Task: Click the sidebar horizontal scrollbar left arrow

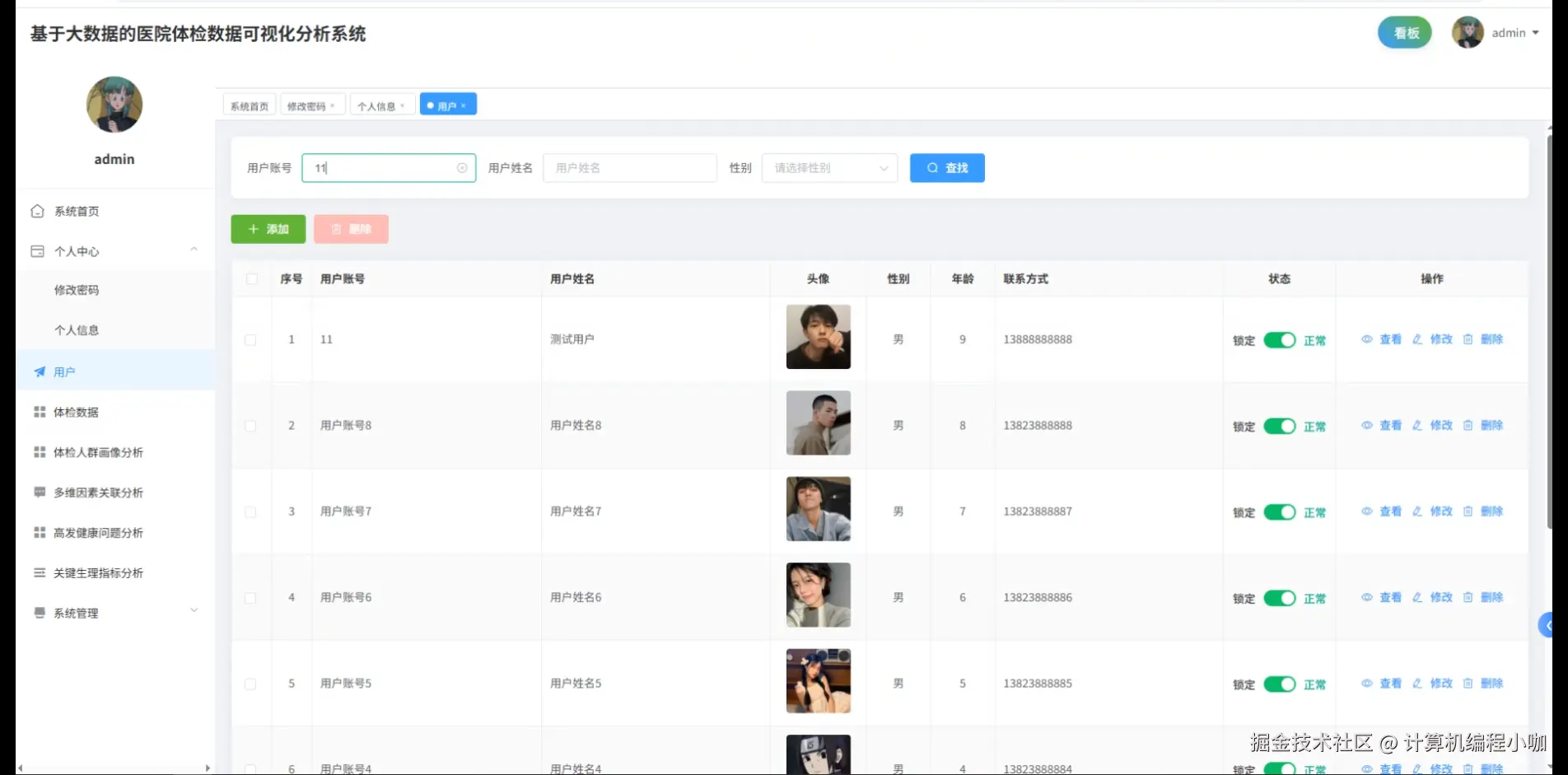Action: tap(20, 768)
